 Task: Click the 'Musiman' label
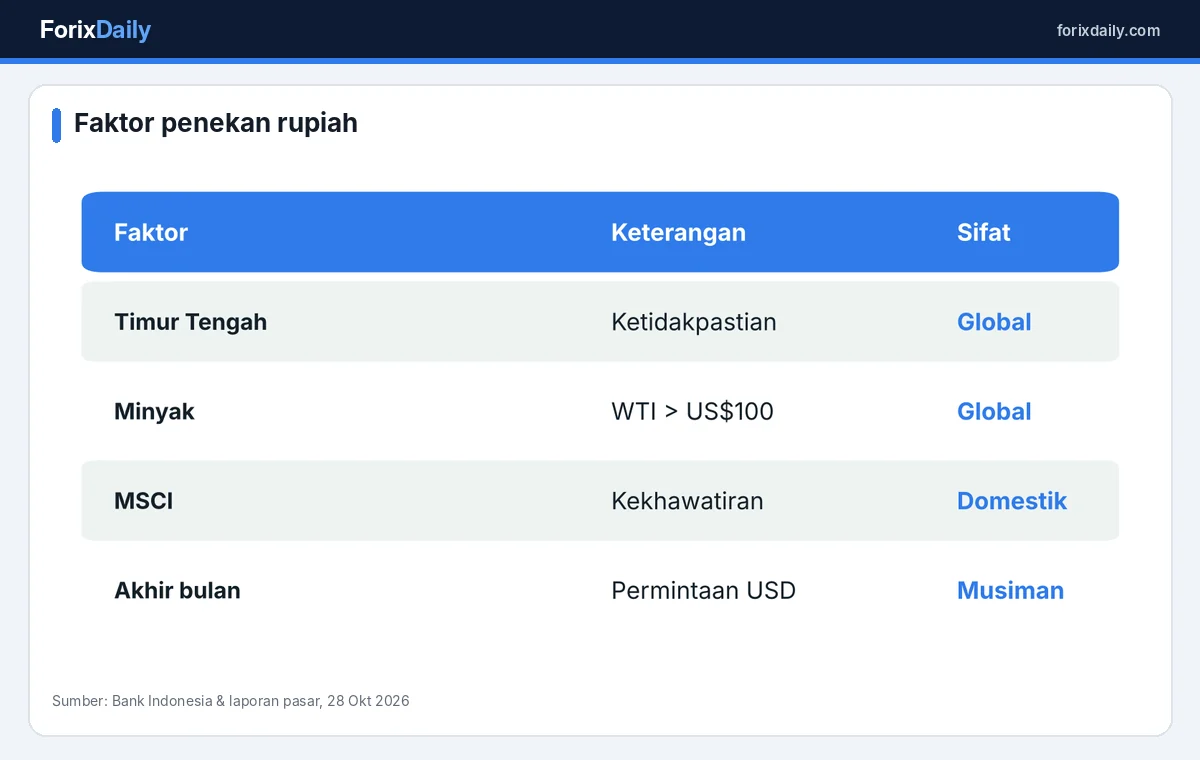(x=1010, y=590)
